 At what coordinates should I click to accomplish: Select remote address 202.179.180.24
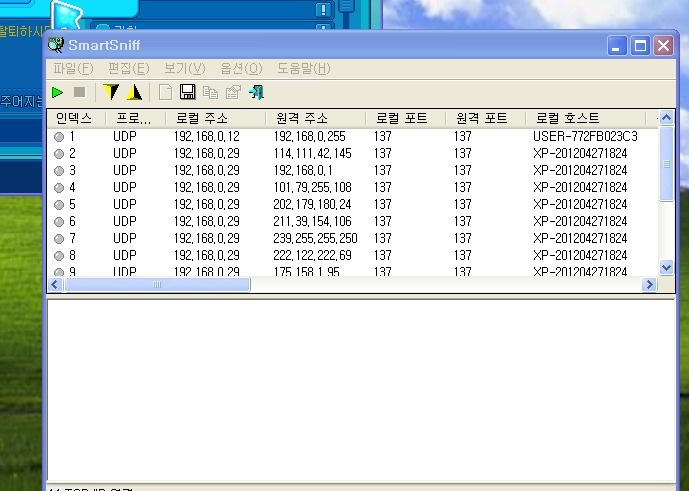pos(312,205)
